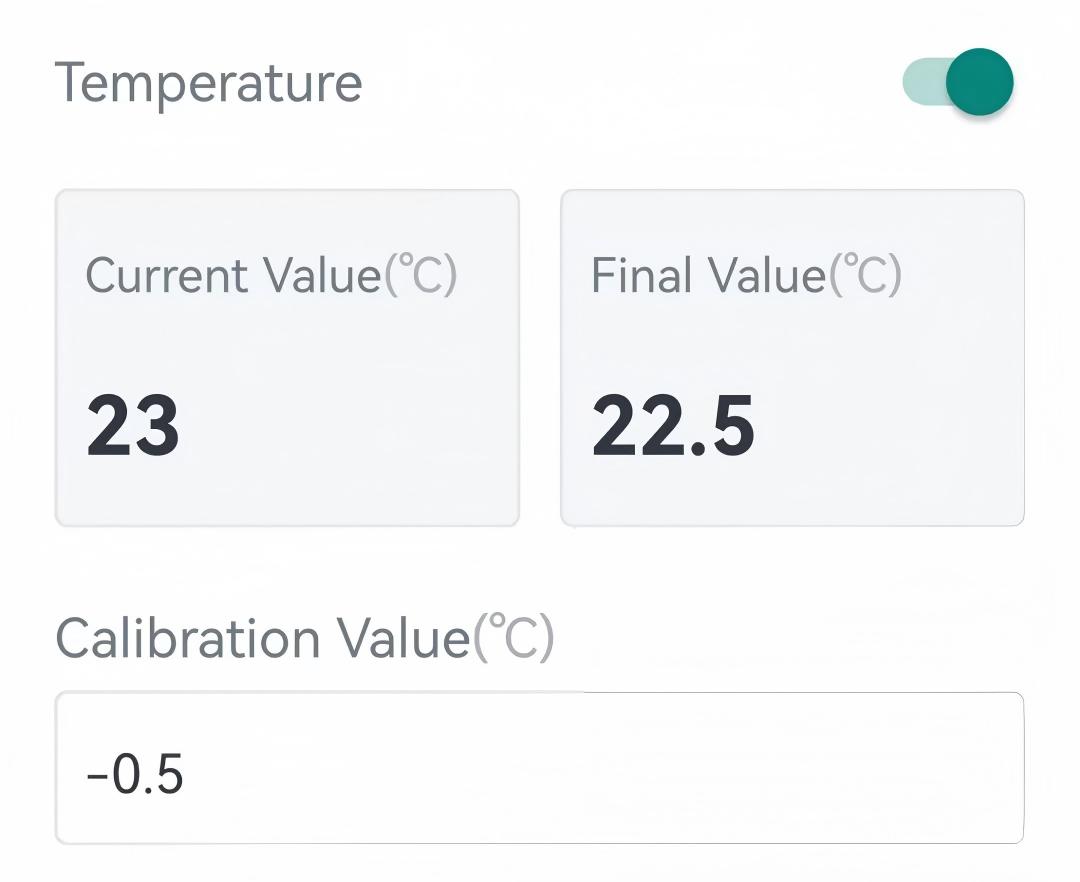Click the word "Current" in the left card
Image resolution: width=1080 pixels, height=882 pixels.
point(167,275)
